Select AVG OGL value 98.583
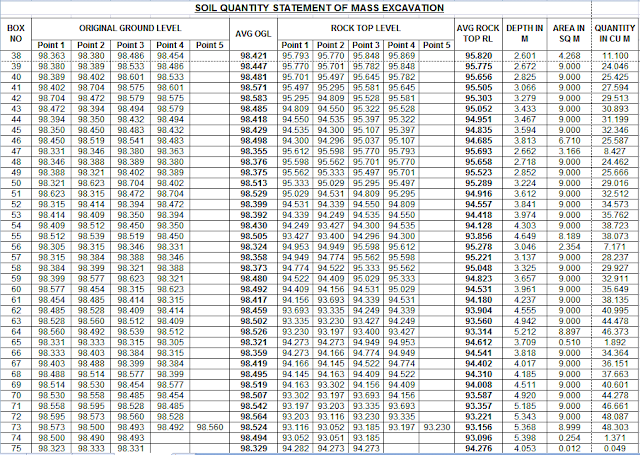 tap(253, 98)
